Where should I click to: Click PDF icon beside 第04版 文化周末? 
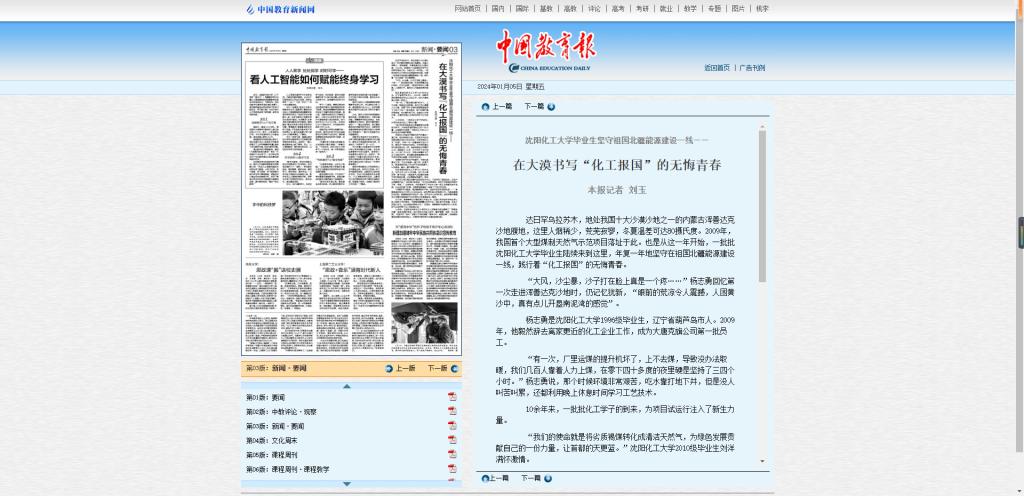pos(452,440)
